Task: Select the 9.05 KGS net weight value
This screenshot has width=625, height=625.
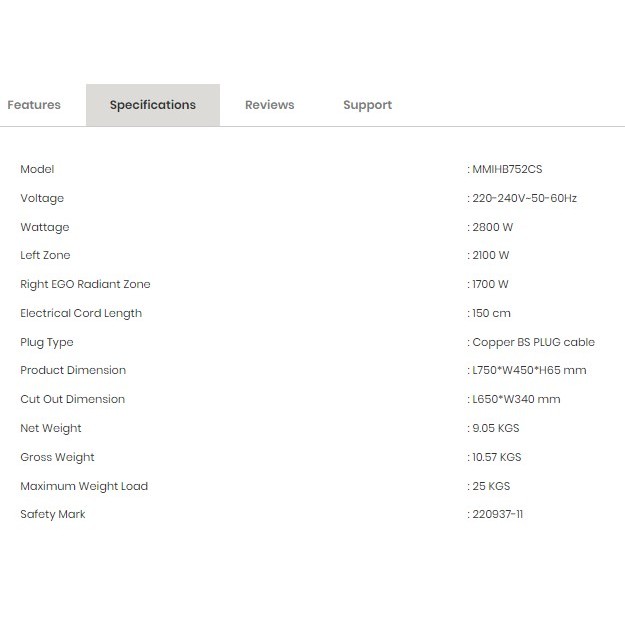Action: point(495,429)
